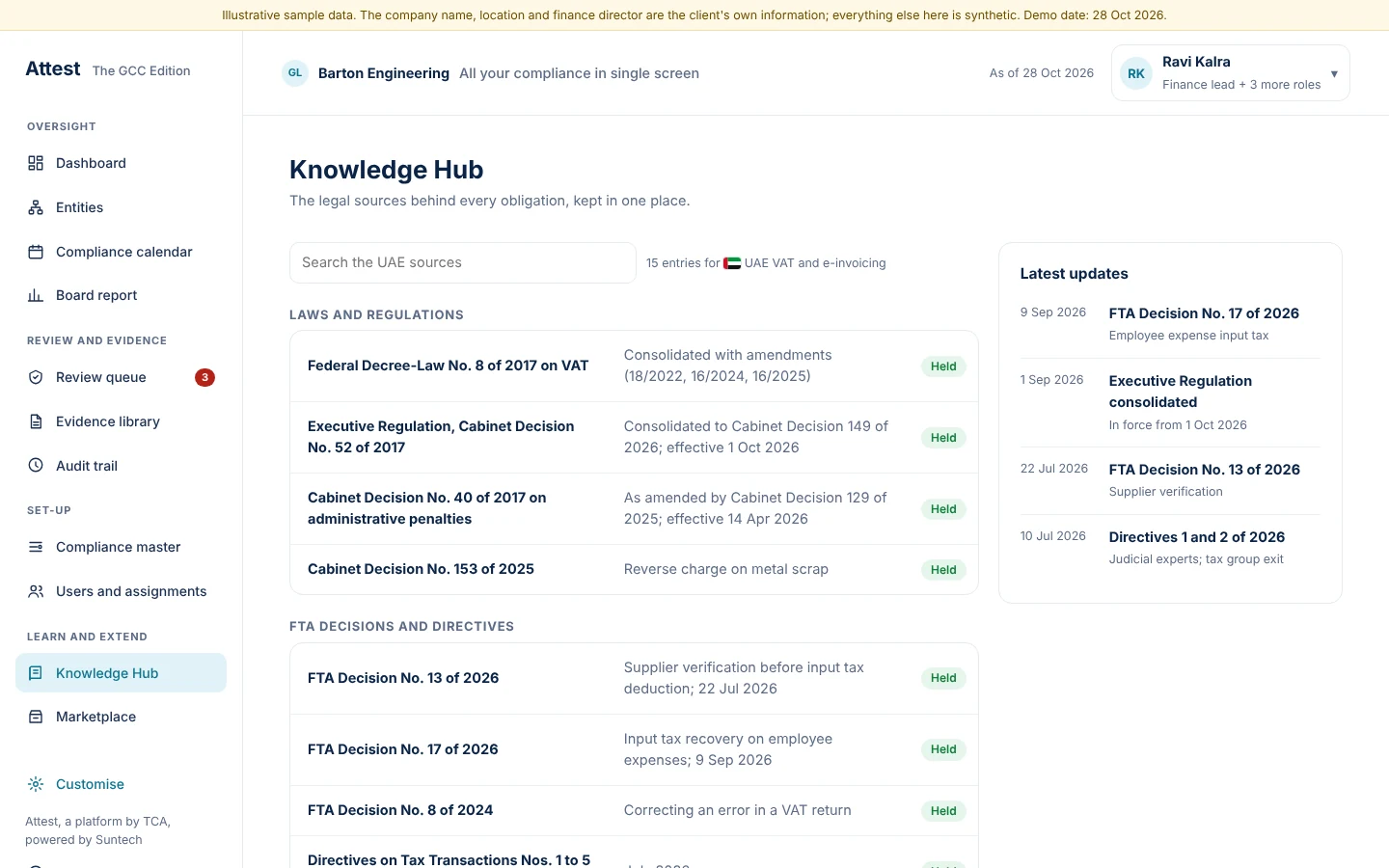Open FTA Decision No. 8 of 2024 row
The height and width of the screenshot is (868, 1389).
tap(634, 810)
